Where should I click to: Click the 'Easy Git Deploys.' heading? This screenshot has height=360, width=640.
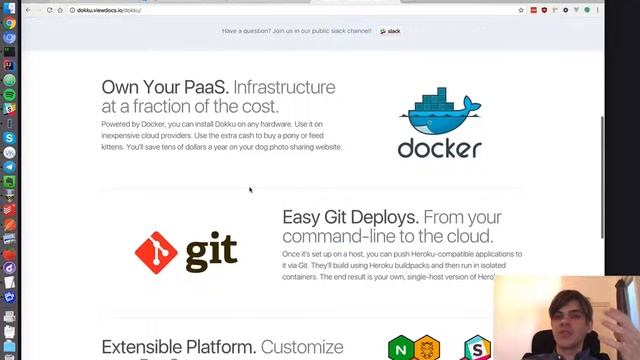(351, 217)
